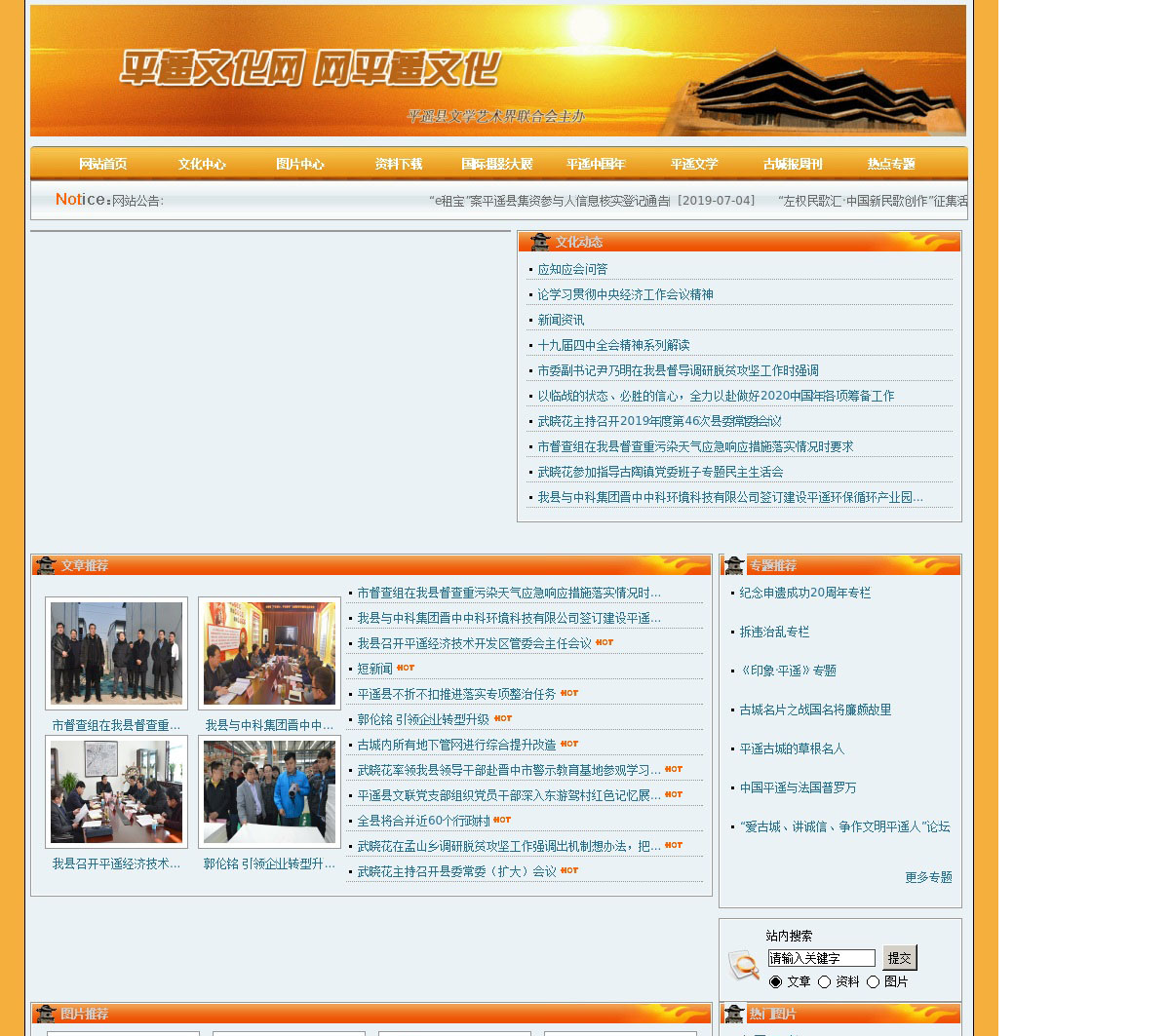Click the pavilion icon beside 专题推荐

pyautogui.click(x=734, y=565)
